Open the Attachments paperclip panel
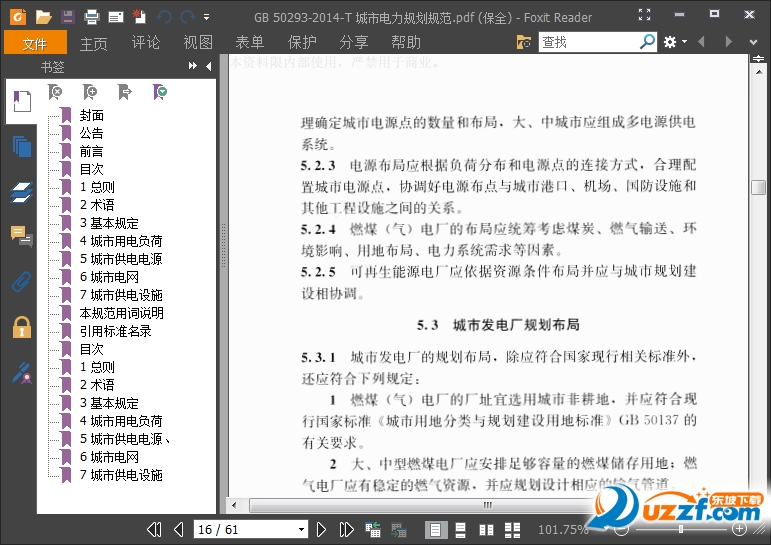The image size is (771, 545). click(x=22, y=281)
